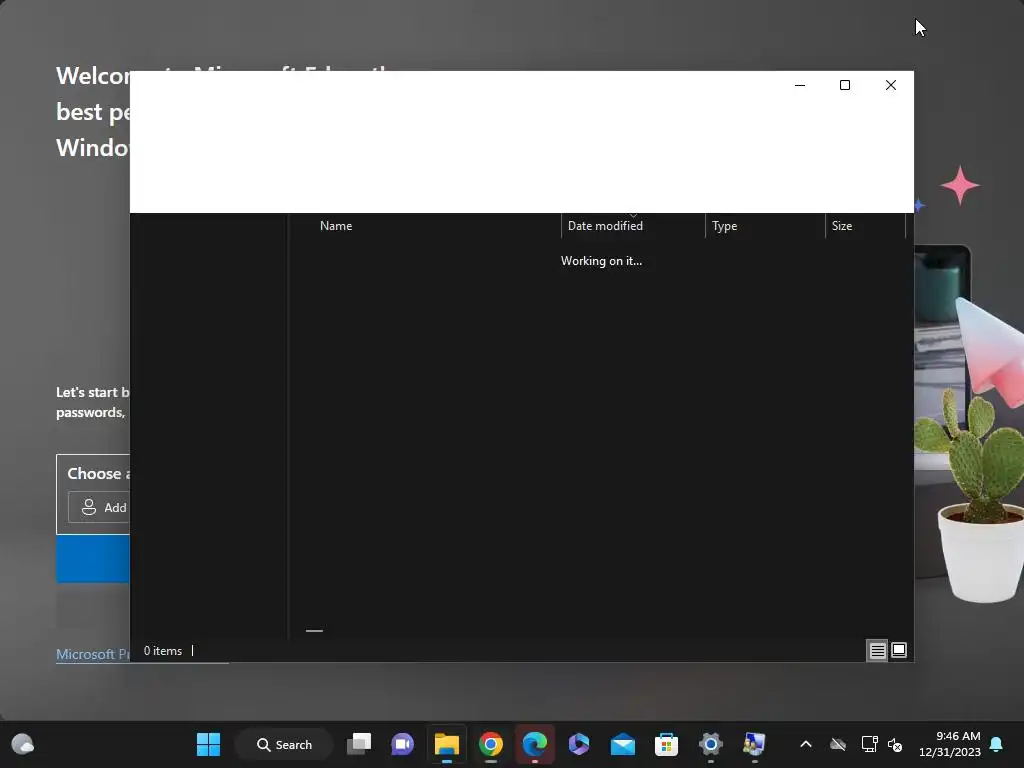The height and width of the screenshot is (768, 1024).
Task: Sort files by the Type column
Action: (x=765, y=226)
